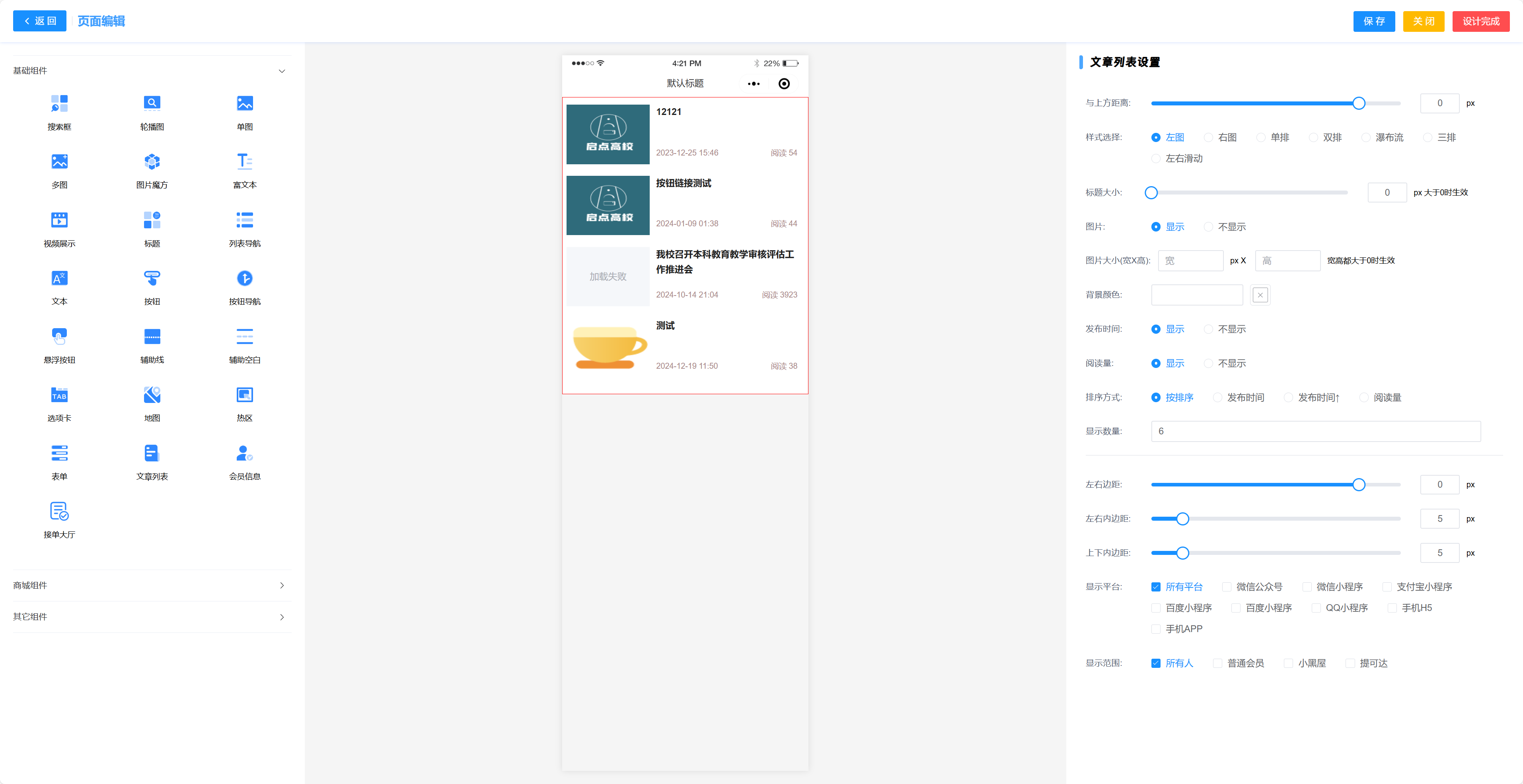Expand the 商城组件 section
Image resolution: width=1523 pixels, height=784 pixels.
click(x=281, y=586)
